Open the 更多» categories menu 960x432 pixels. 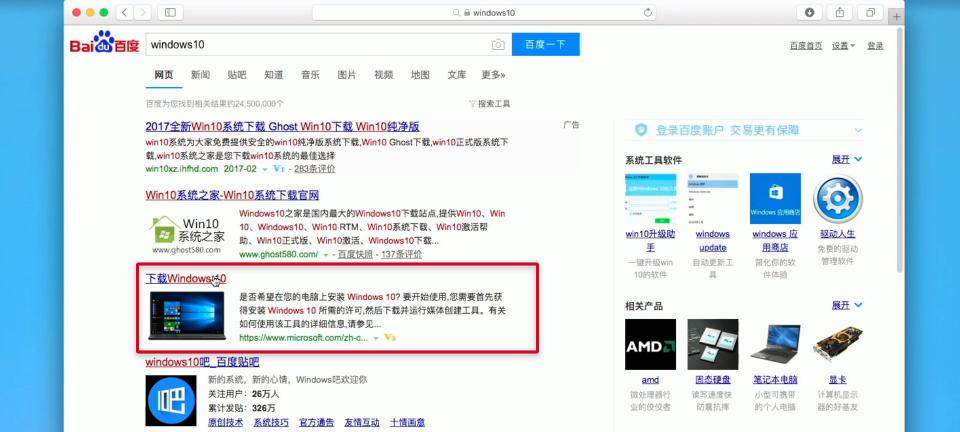point(493,75)
